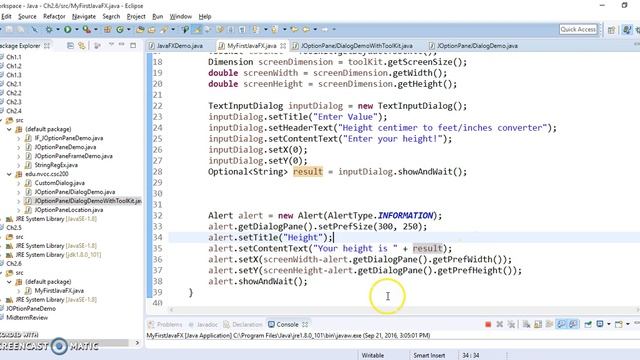Viewport: 640px width, 360px height.
Task: Close the MyFirstJavaFX.java editor tab
Action: coord(283,45)
